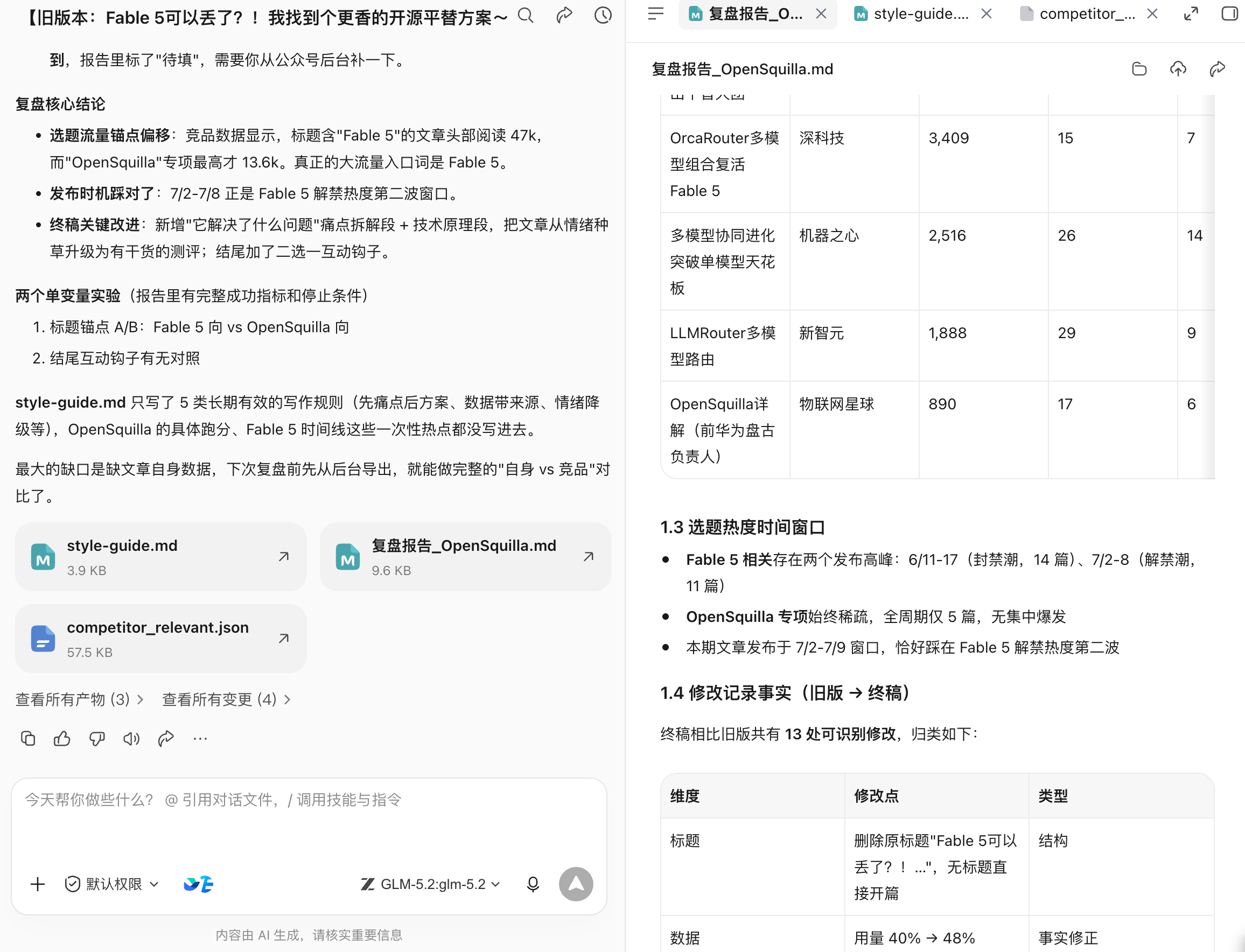Viewport: 1245px width, 952px height.
Task: Expand preview panel to fullscreen
Action: point(1191,13)
